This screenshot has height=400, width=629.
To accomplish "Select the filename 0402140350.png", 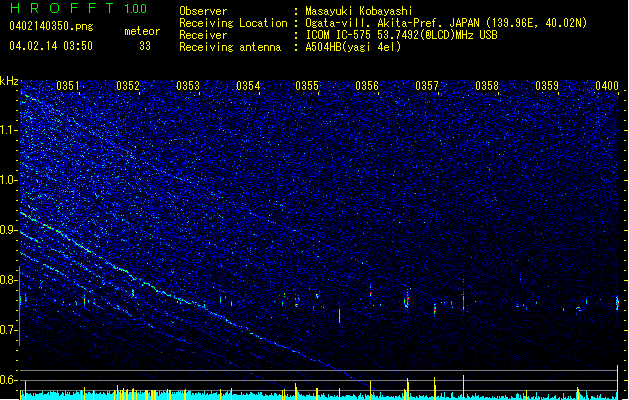I will click(51, 27).
